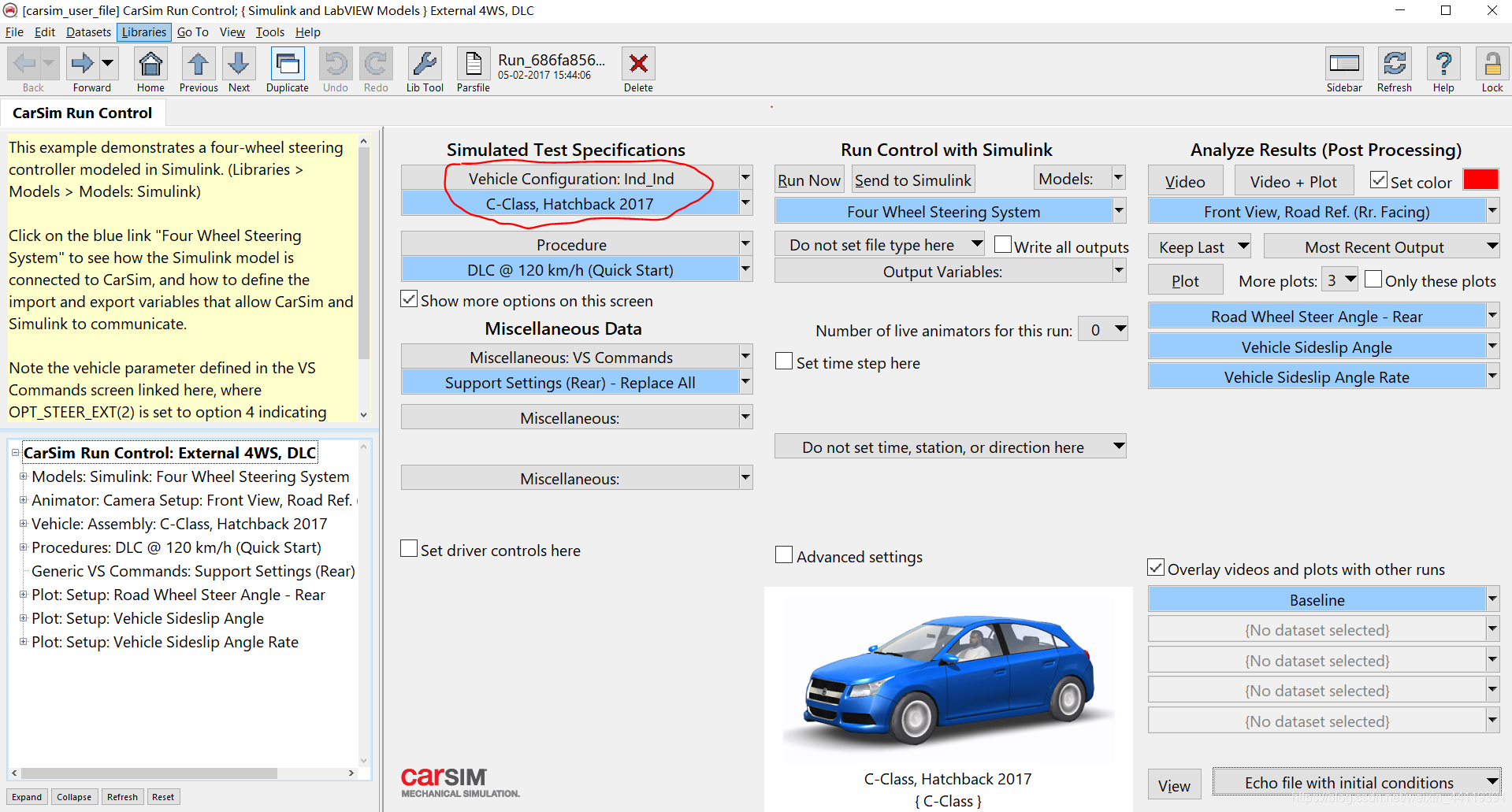Click the Back arrow icon
This screenshot has width=1512, height=812.
[x=25, y=63]
